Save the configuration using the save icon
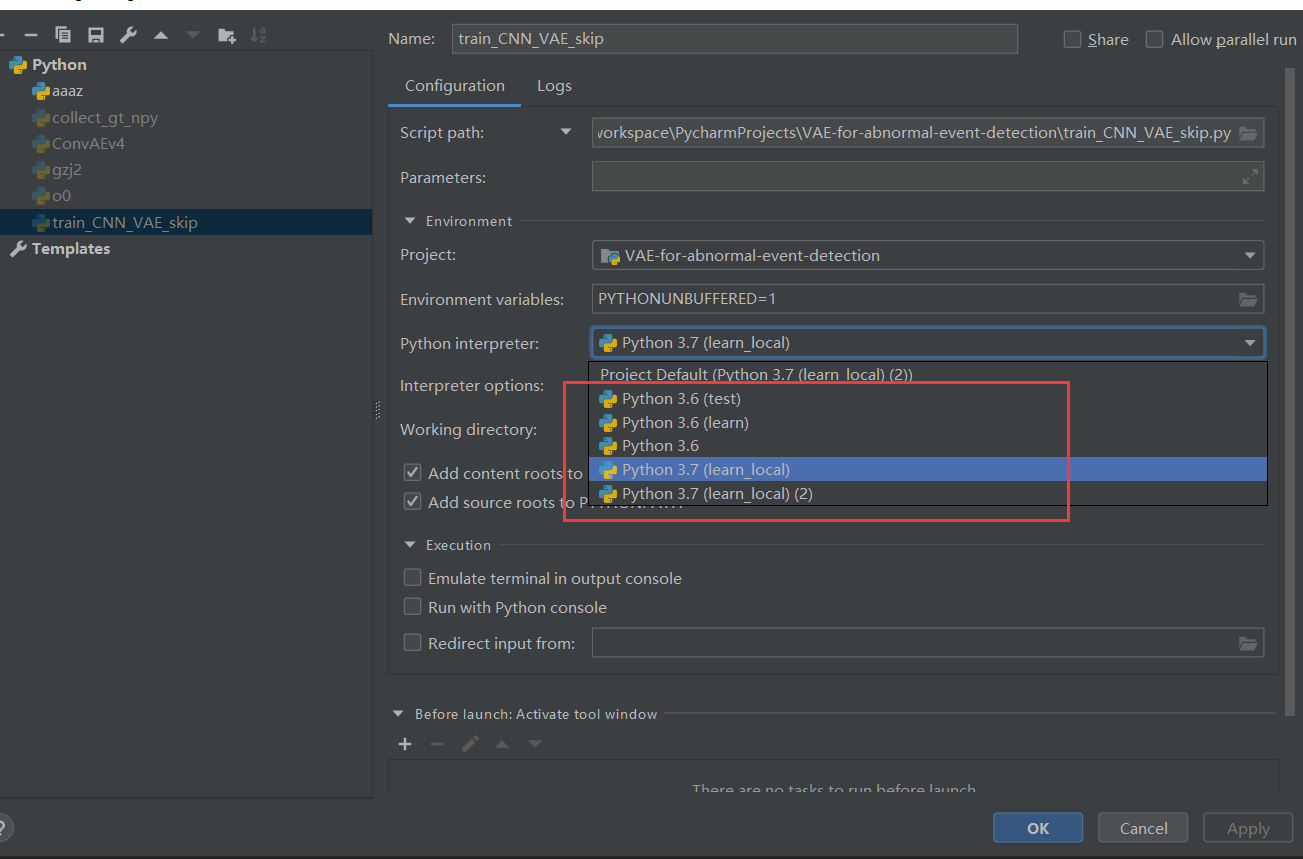Viewport: 1303px width, 859px height. click(x=95, y=33)
